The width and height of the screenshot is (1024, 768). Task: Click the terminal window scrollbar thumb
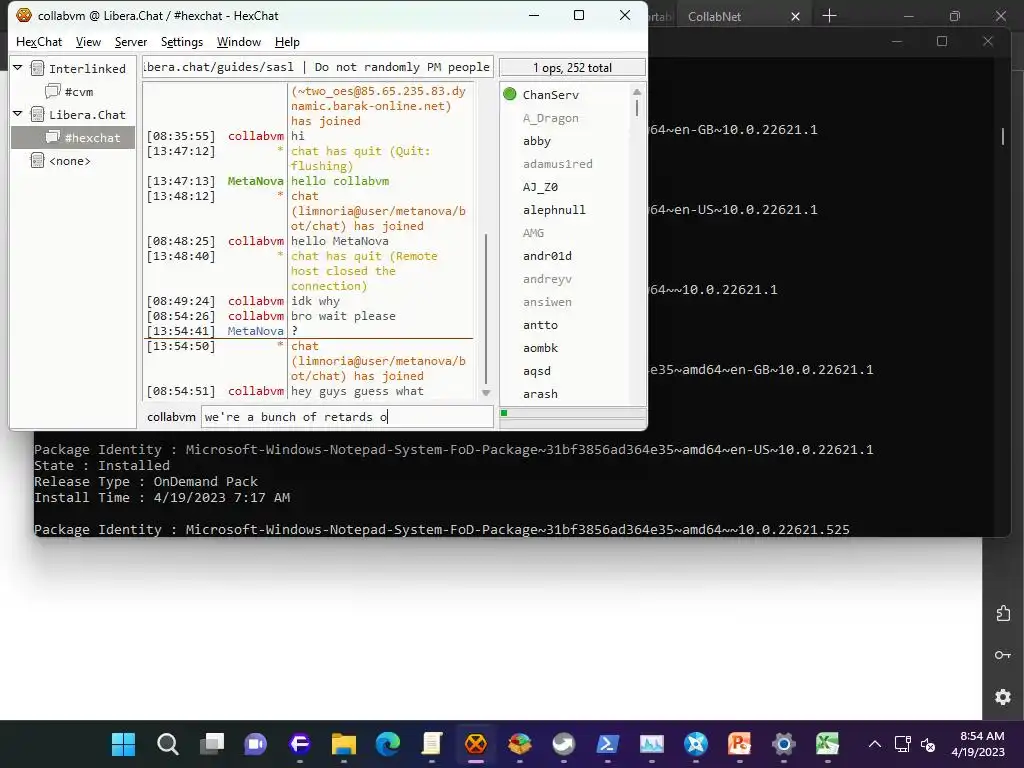[x=1003, y=135]
